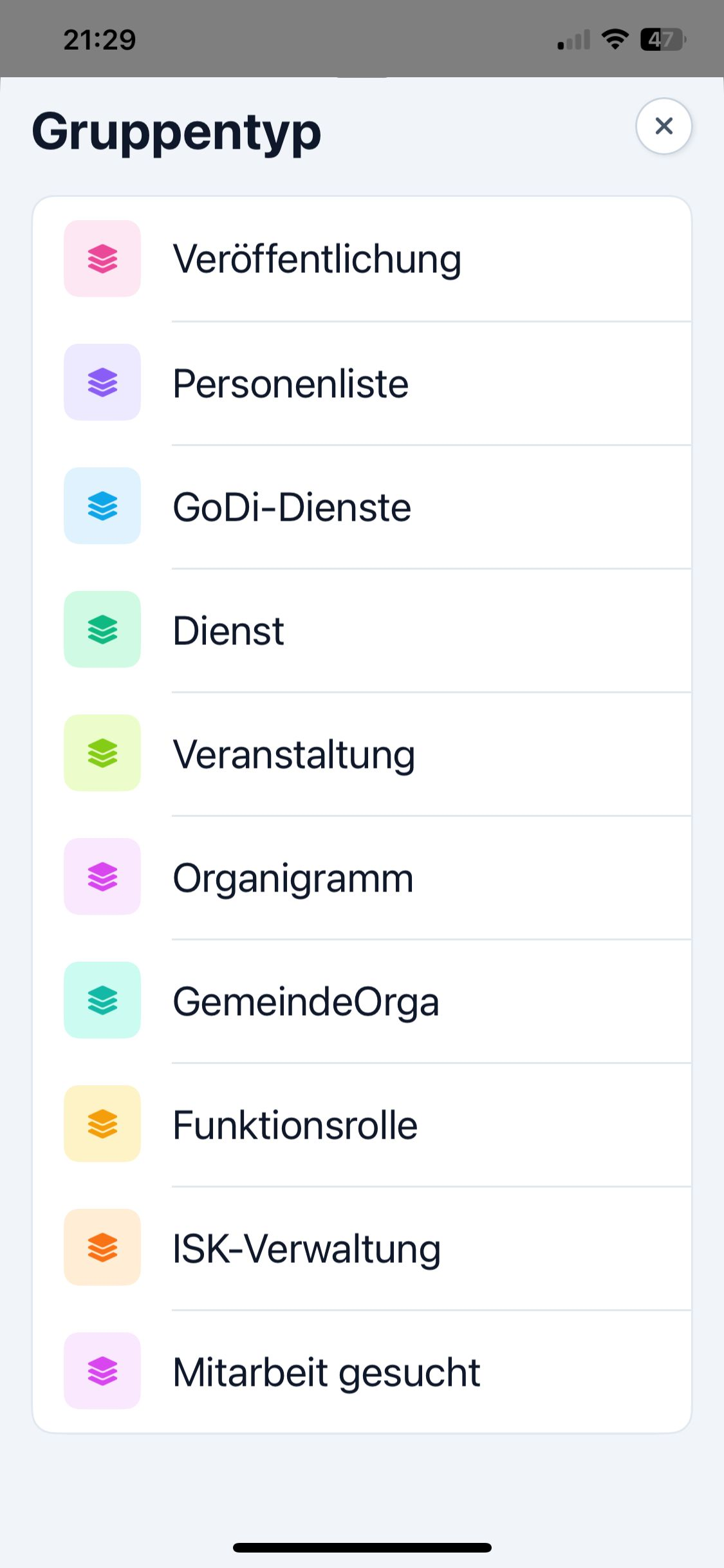Screen dimensions: 724x1568
Task: Tap the blue GoDi-Dienste layers icon
Action: click(x=102, y=506)
